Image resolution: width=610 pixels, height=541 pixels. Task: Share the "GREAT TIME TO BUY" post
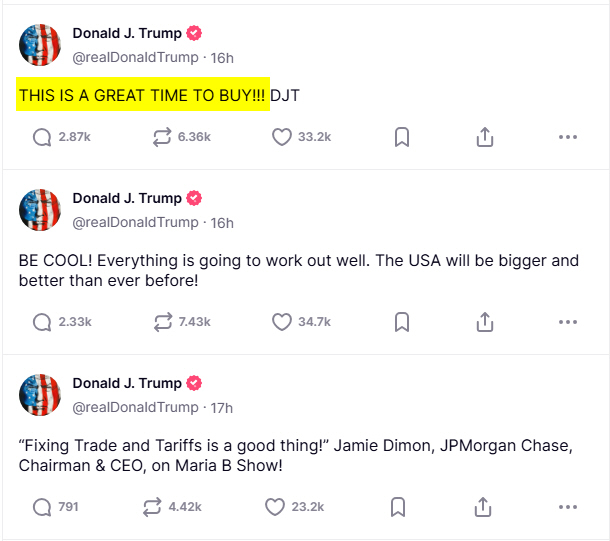pos(485,137)
